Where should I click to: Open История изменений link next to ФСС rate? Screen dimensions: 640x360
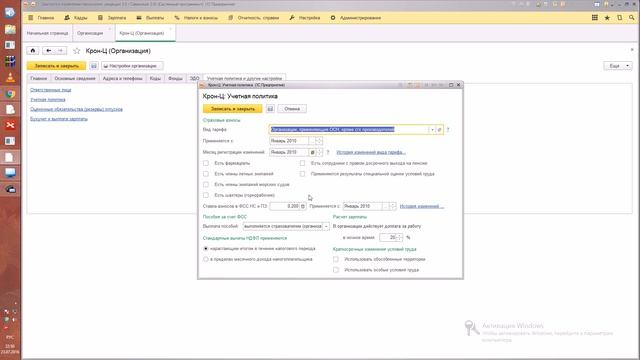pos(422,206)
